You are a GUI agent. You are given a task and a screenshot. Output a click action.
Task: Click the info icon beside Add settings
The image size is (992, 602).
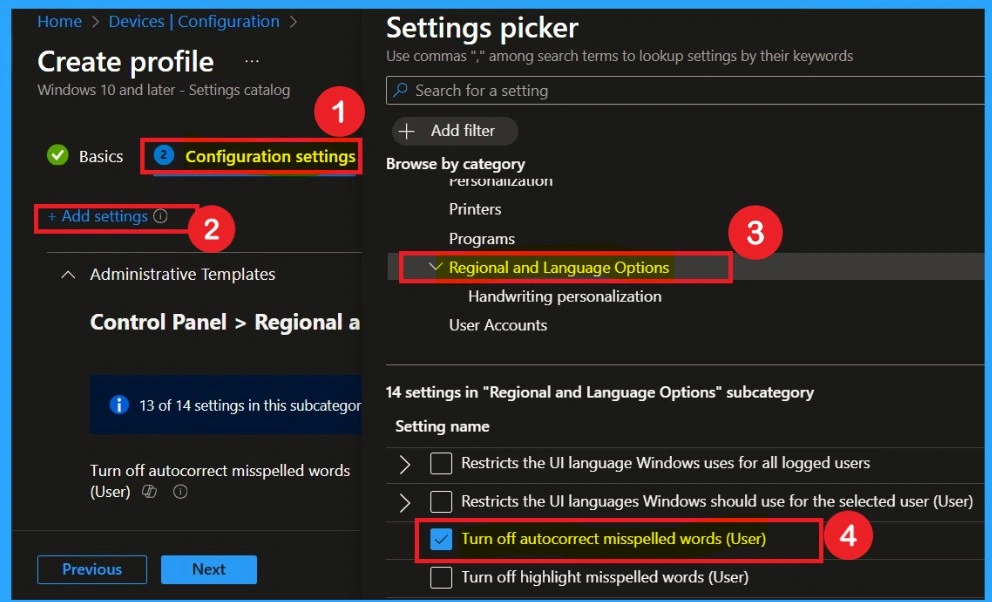161,217
